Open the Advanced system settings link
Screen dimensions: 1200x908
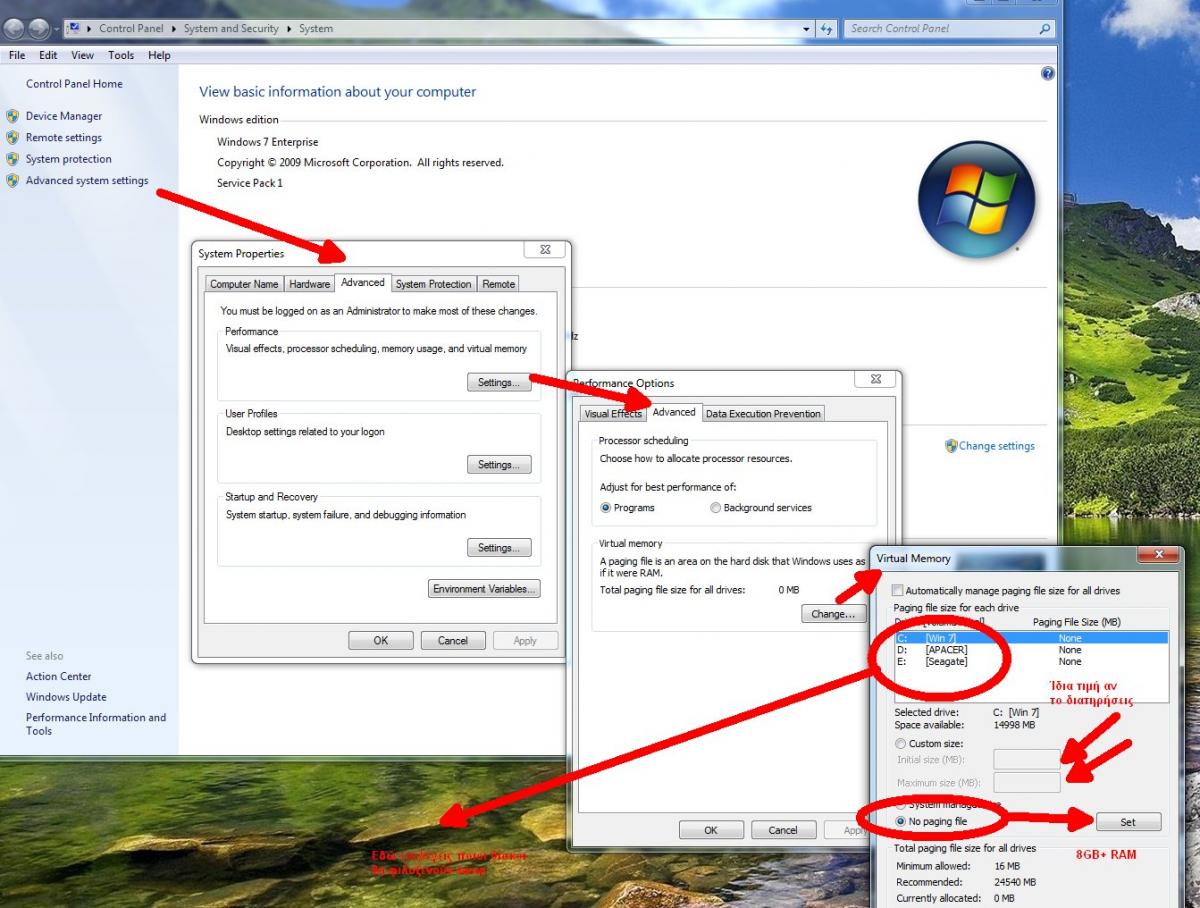tap(87, 181)
